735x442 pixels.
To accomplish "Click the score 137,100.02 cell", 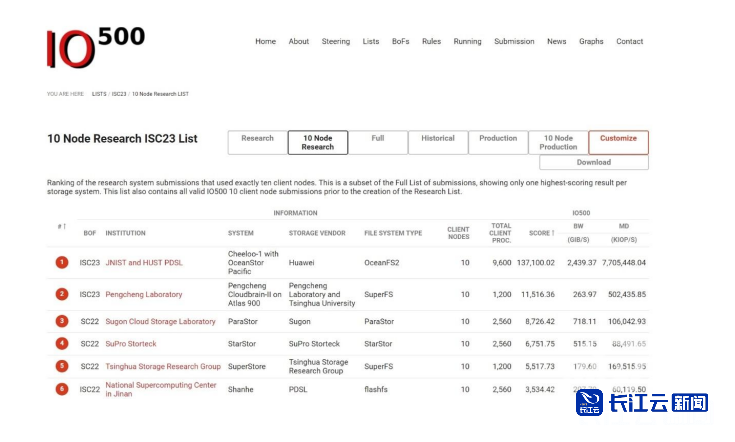I will (x=536, y=262).
